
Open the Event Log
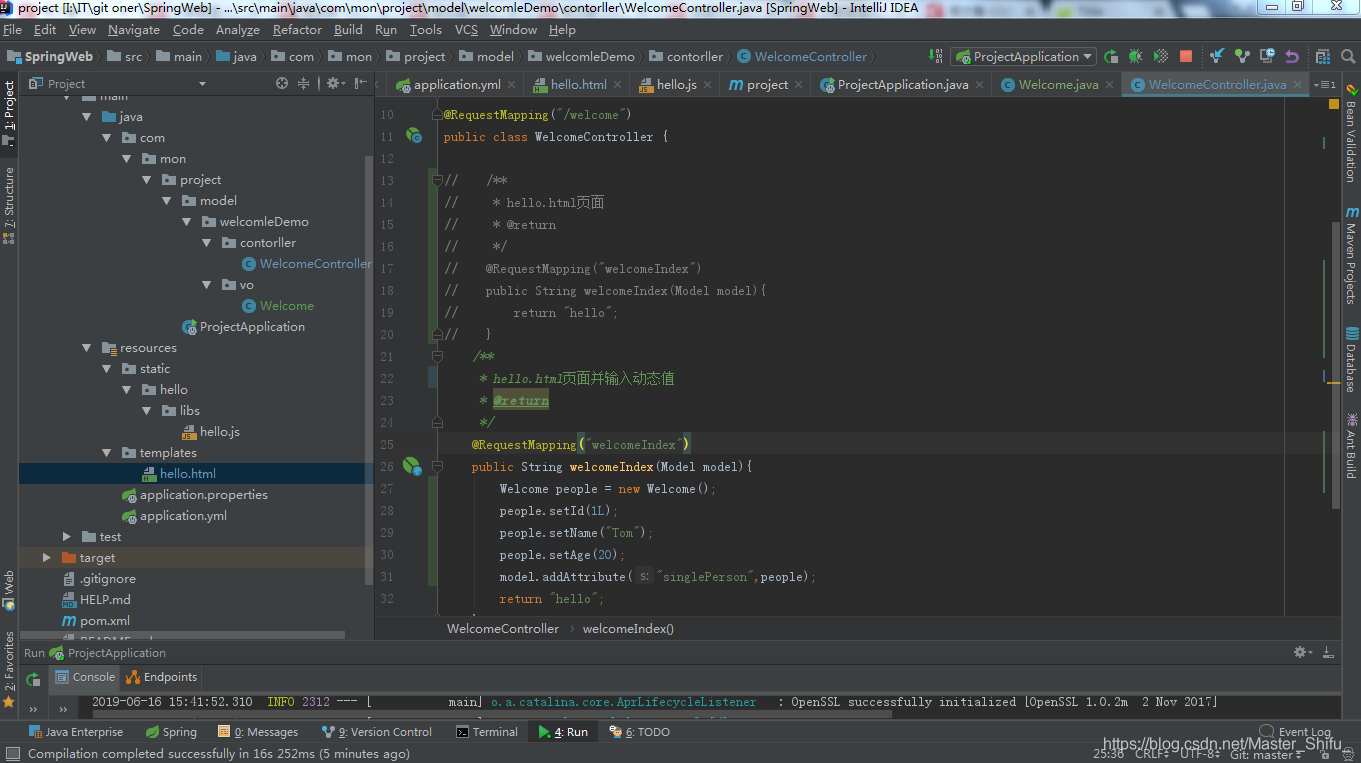[x=1294, y=732]
